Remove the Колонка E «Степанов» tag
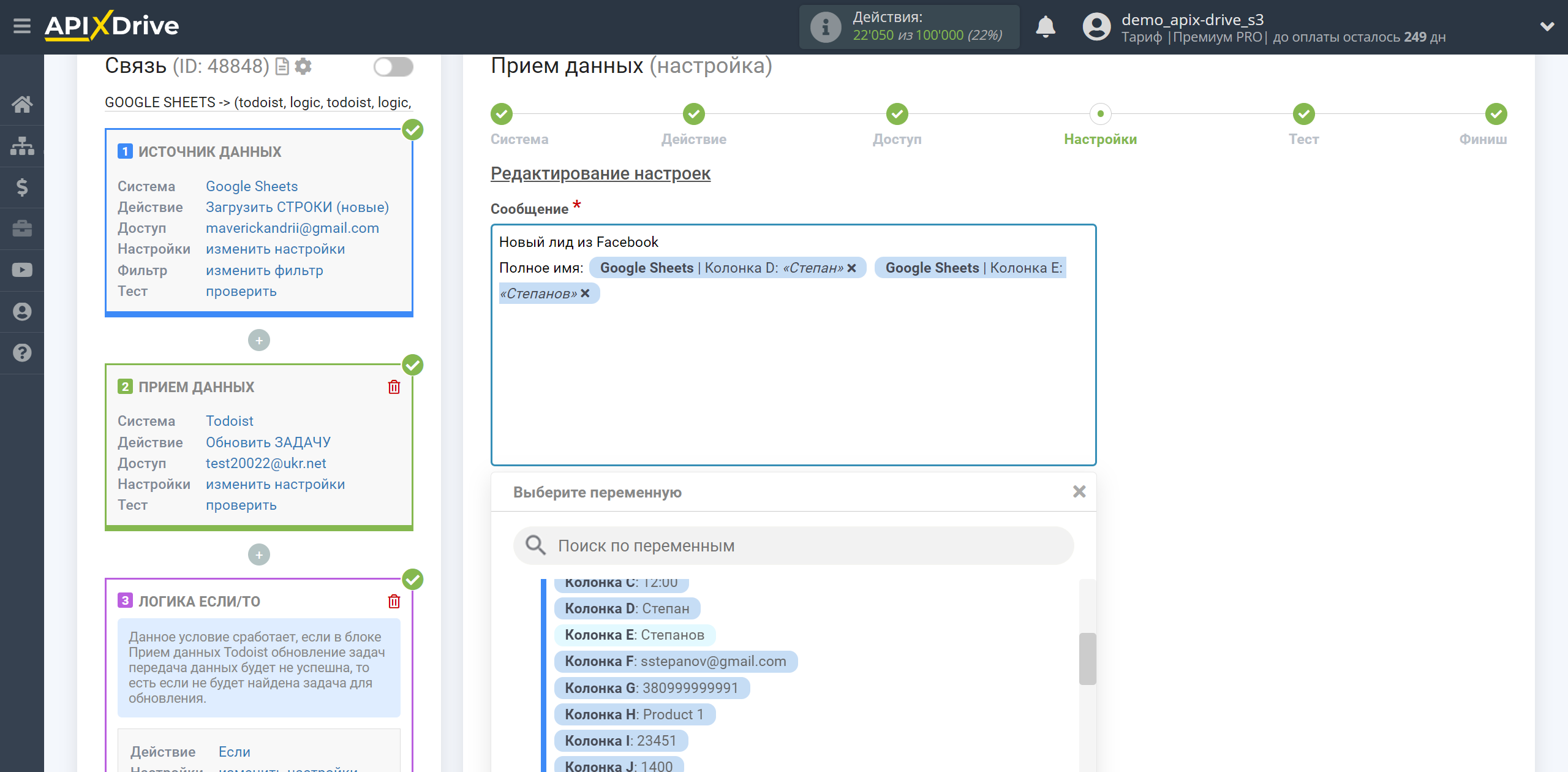Viewport: 1568px width, 772px height. [585, 293]
